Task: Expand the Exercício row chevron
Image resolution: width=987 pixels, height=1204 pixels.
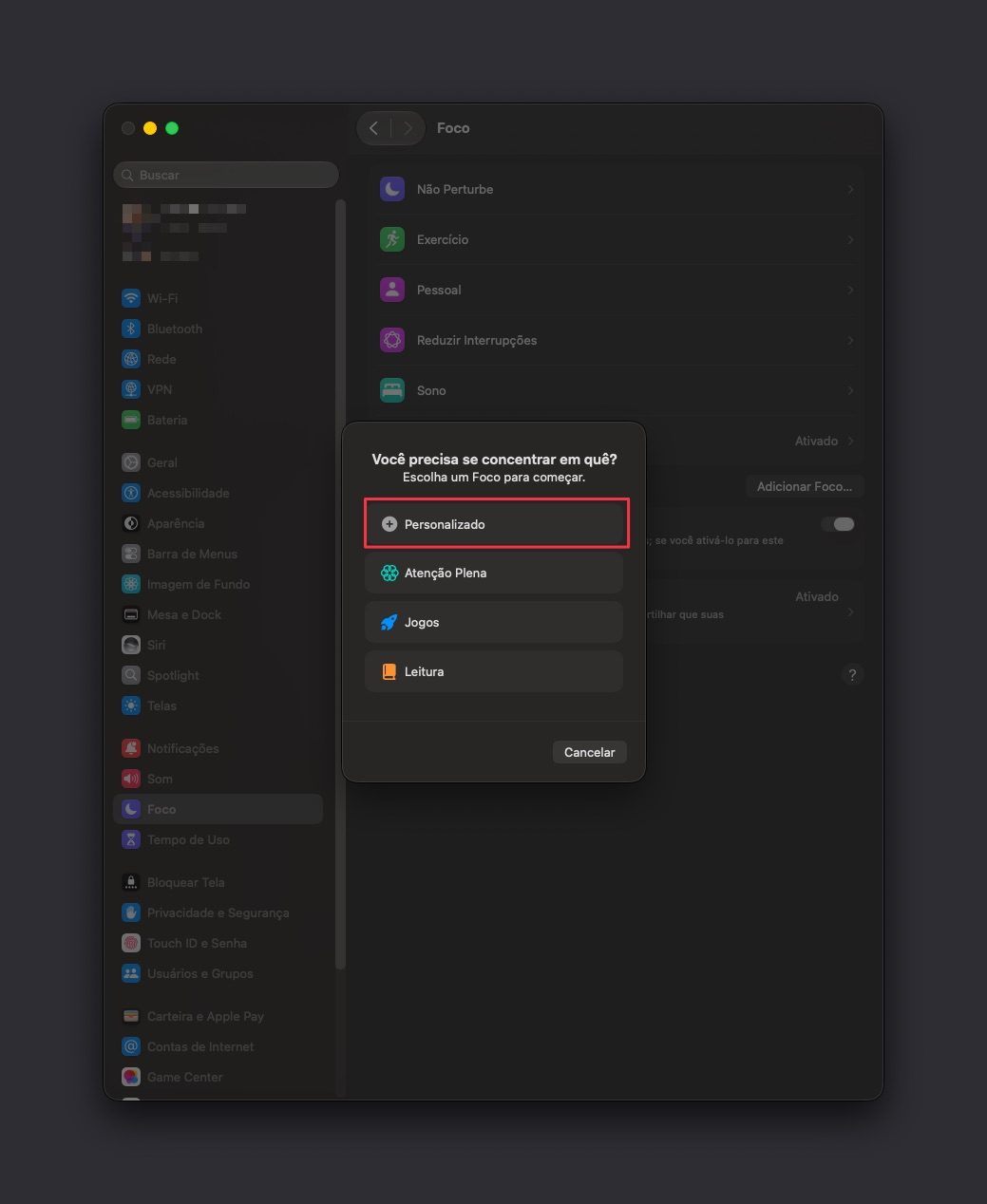Action: [850, 239]
